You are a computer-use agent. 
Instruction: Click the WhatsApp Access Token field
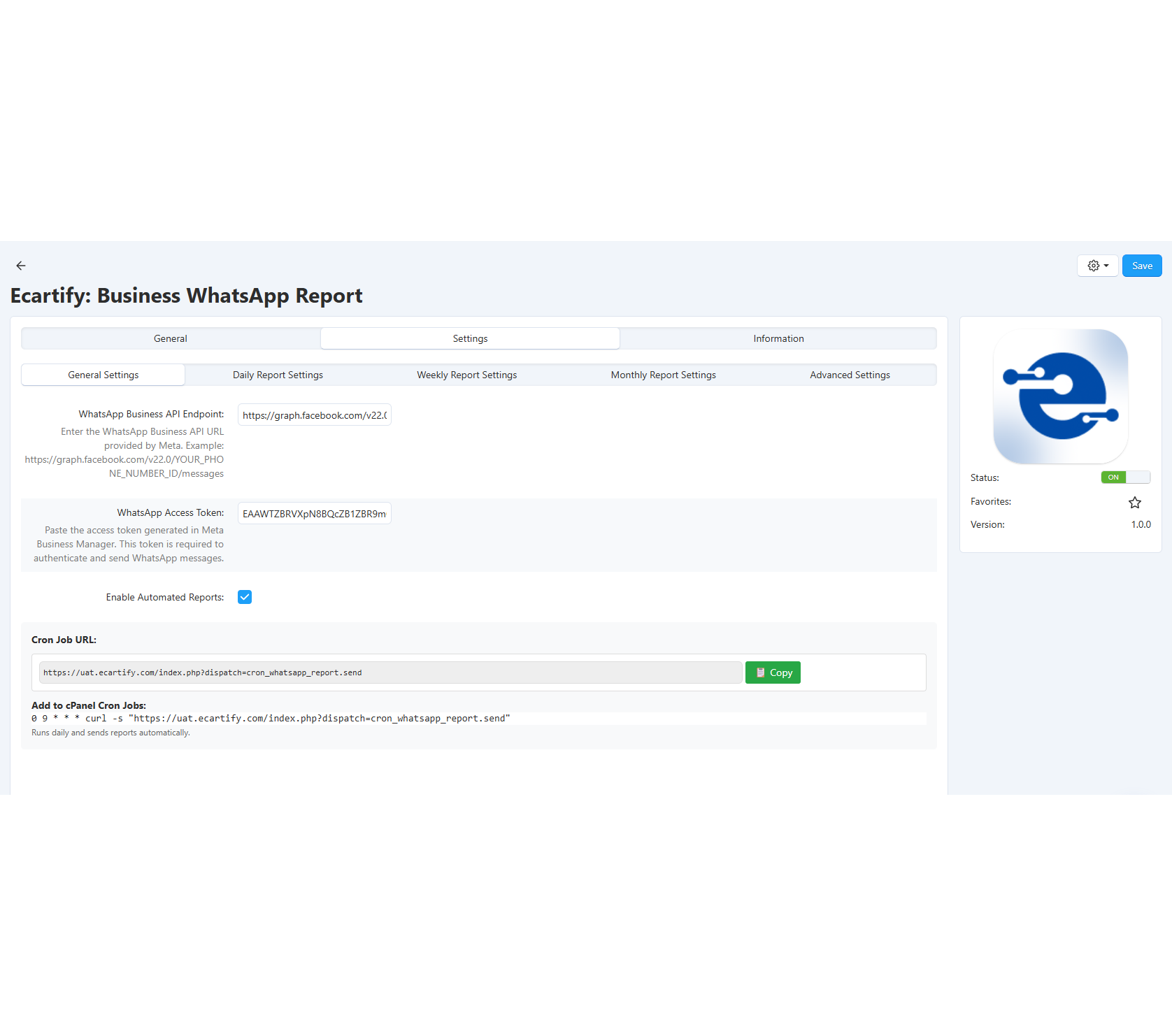tap(314, 514)
